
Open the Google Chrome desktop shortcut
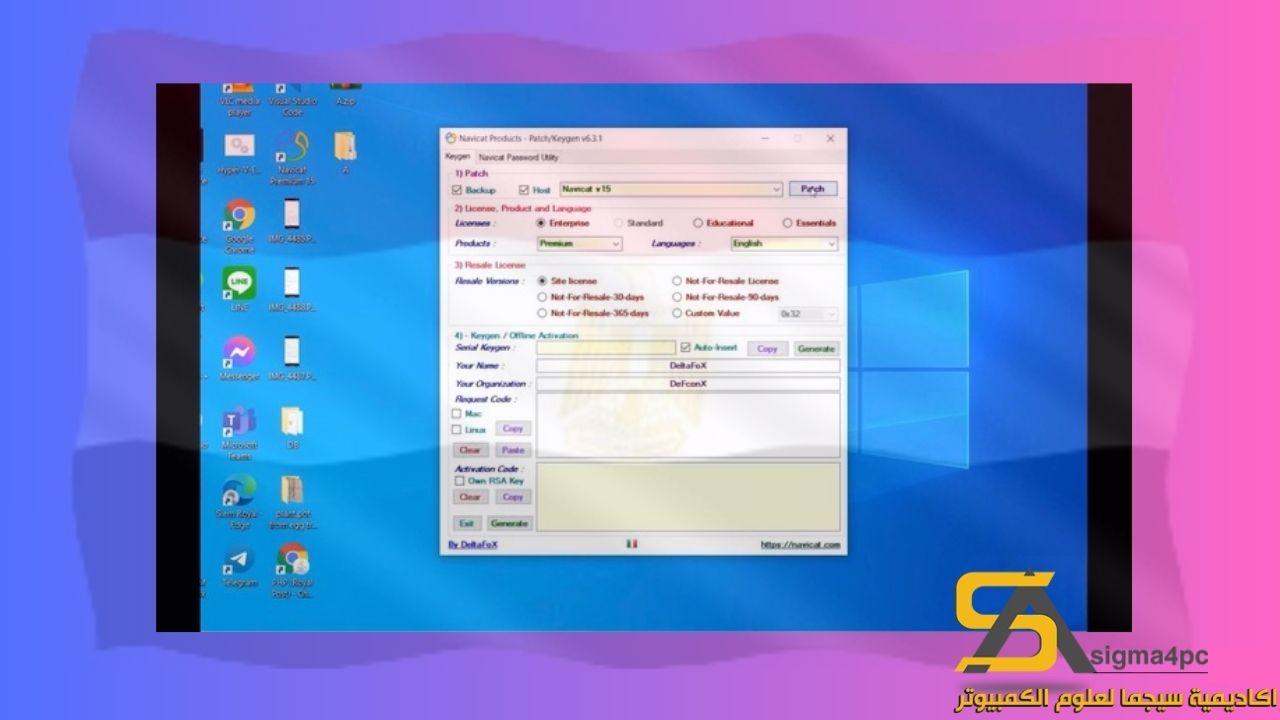[x=239, y=222]
